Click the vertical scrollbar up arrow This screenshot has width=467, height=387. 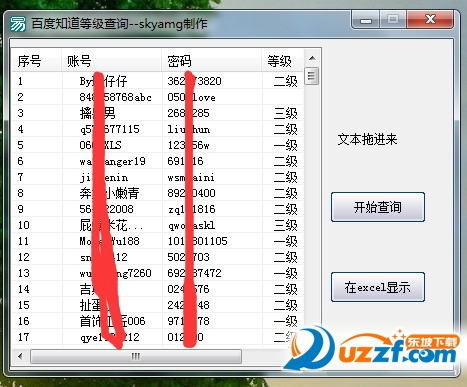(312, 58)
